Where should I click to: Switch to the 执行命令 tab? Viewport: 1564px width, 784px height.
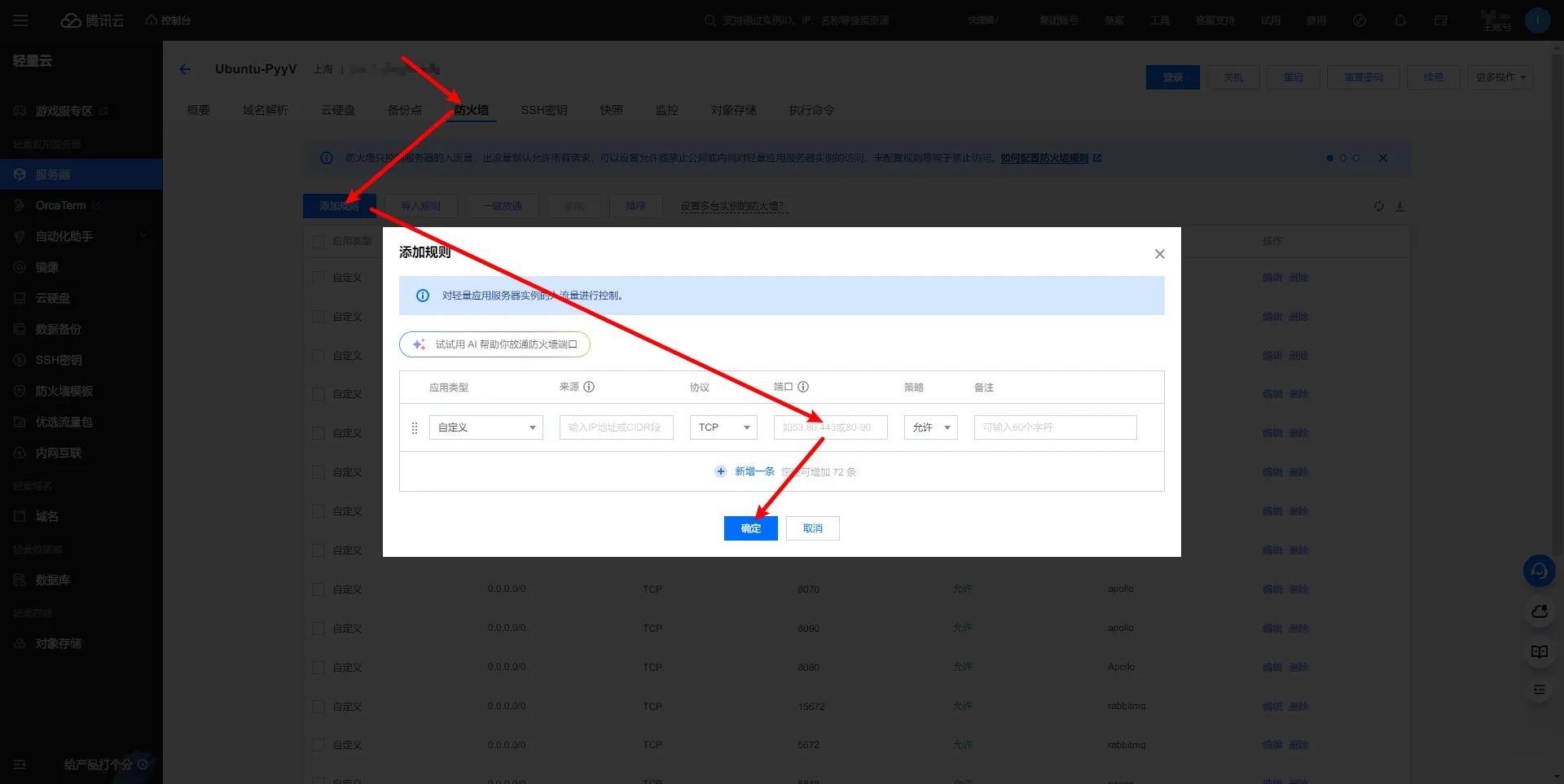click(811, 110)
